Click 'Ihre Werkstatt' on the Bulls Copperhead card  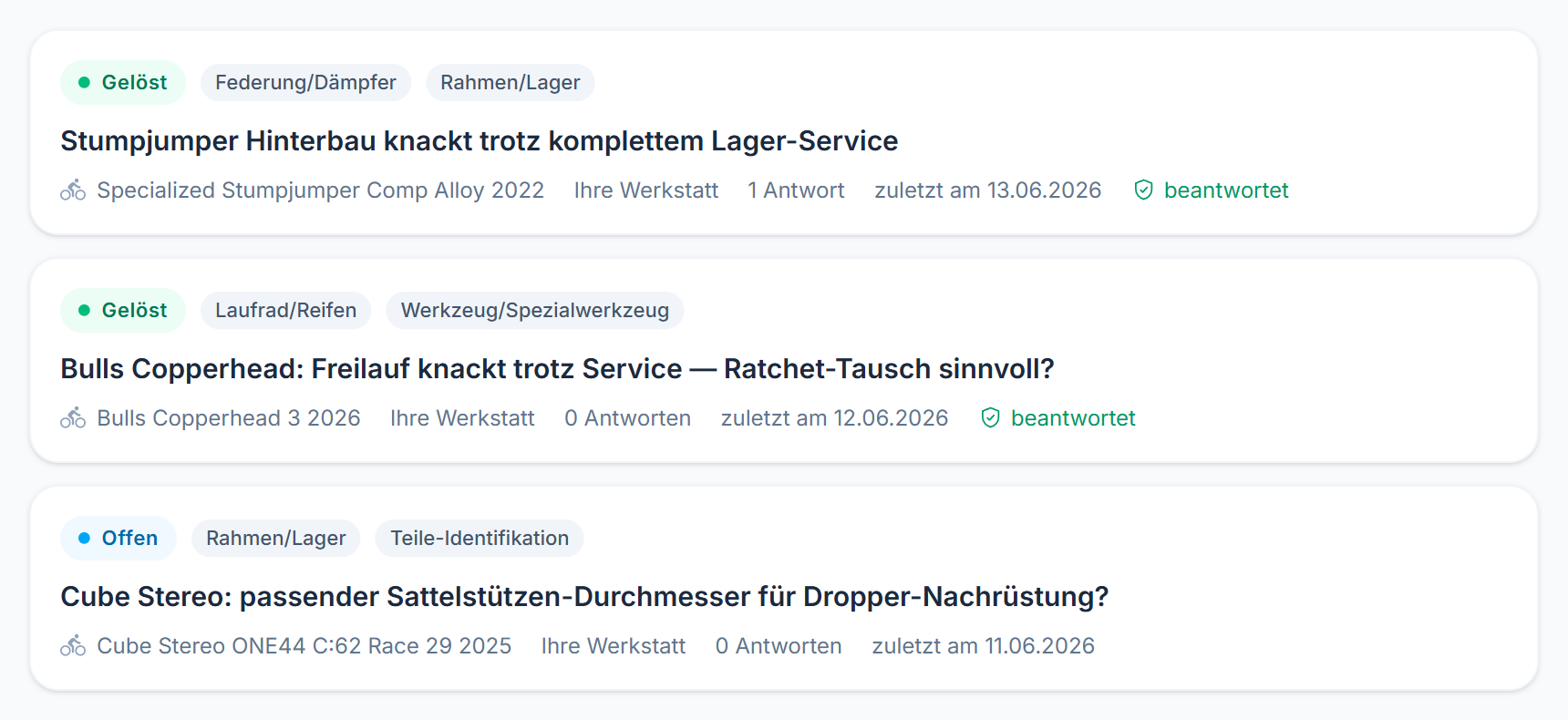(x=462, y=417)
